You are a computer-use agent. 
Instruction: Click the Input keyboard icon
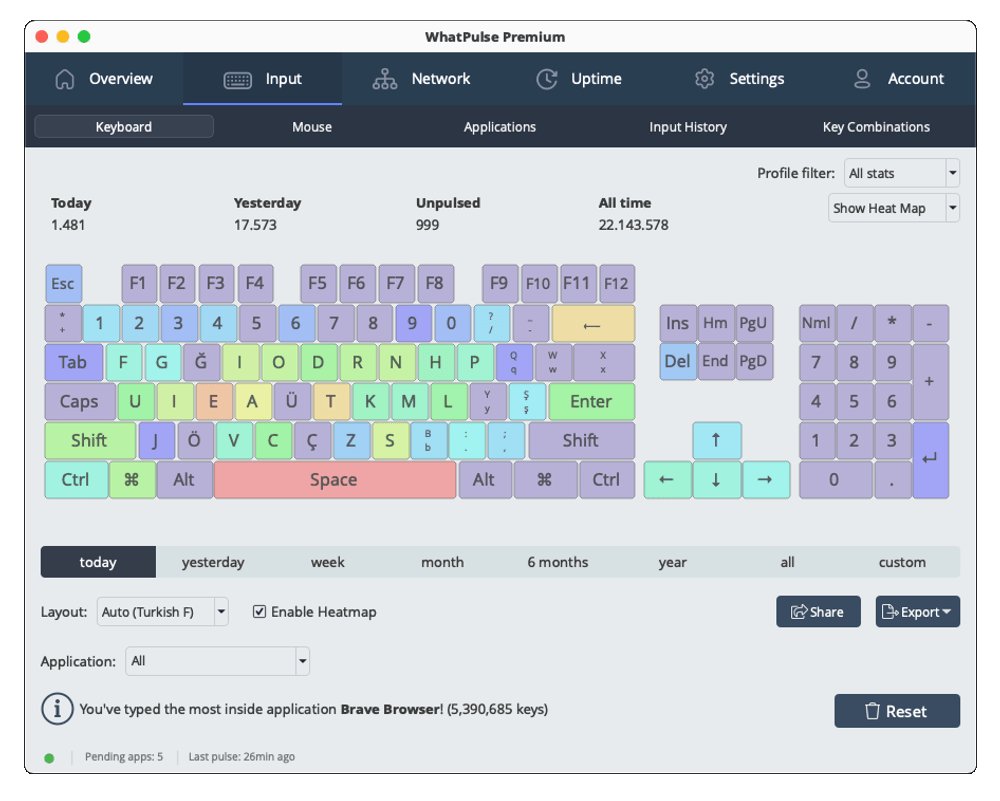pyautogui.click(x=237, y=80)
